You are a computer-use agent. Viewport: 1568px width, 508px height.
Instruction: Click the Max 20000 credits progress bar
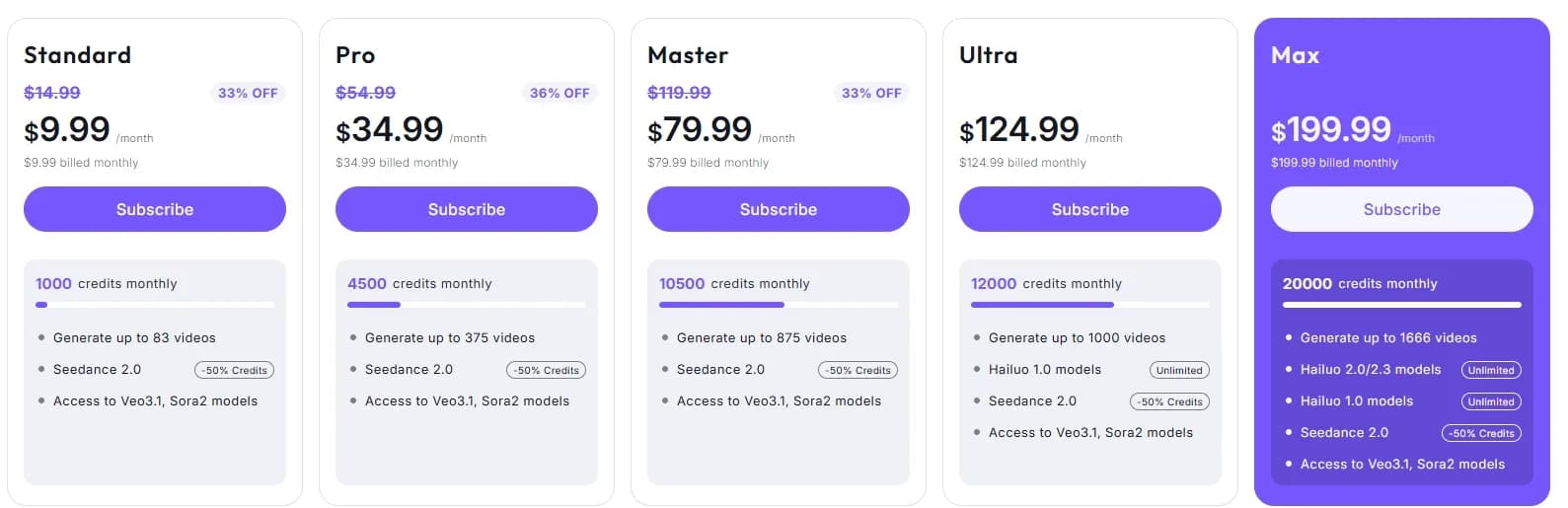click(1402, 305)
